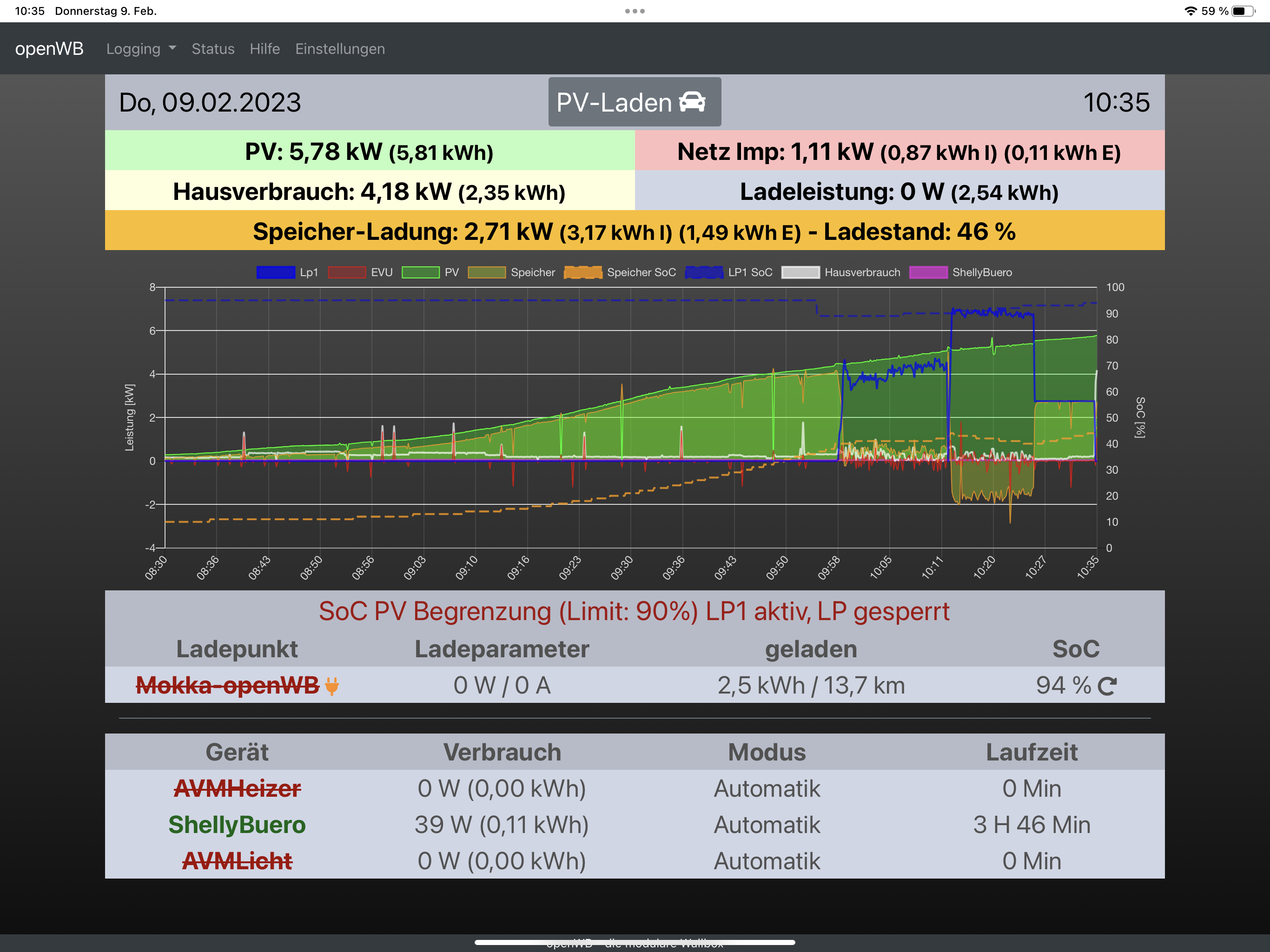
Task: Click the orange plug icon beside Mokka-openWB
Action: 332,686
